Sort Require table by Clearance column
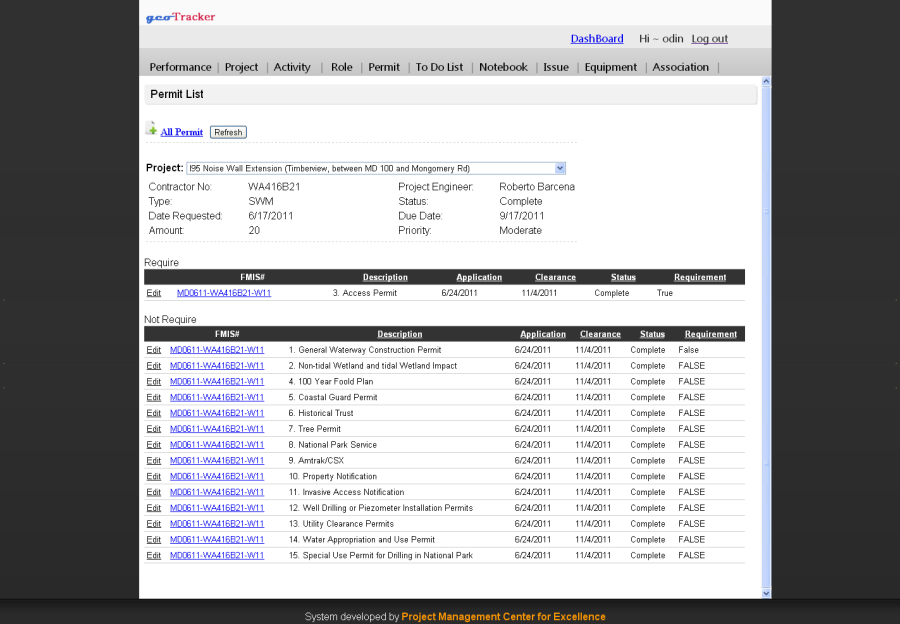 [x=555, y=277]
